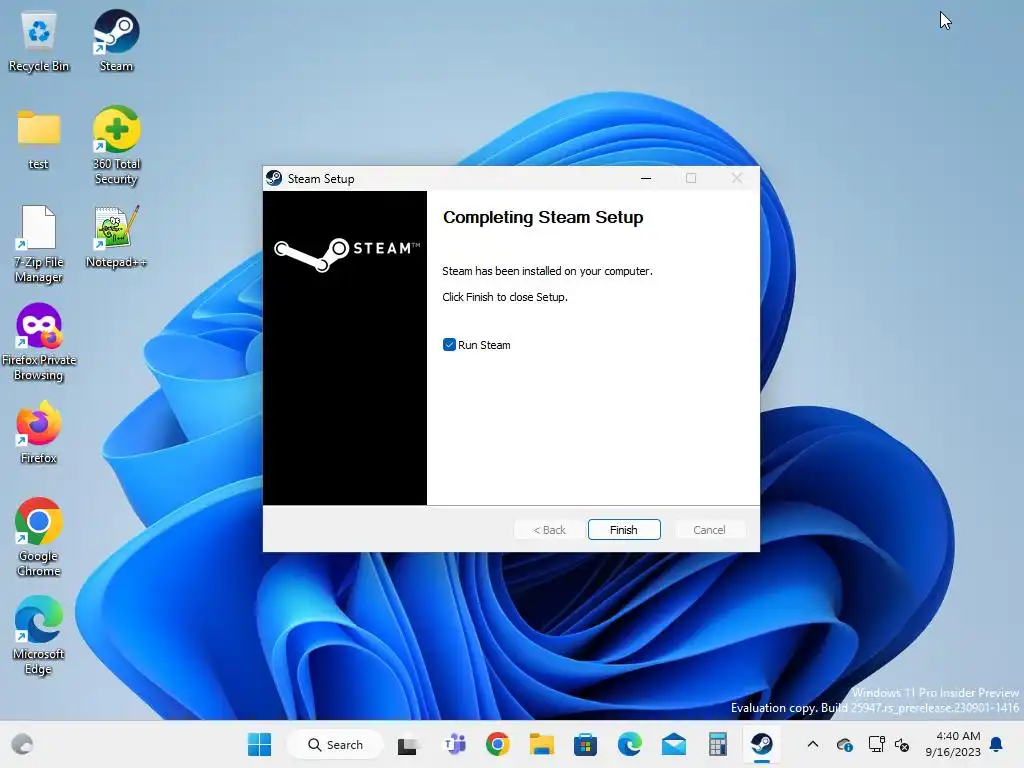Open the Mail app from taskbar
1024x768 pixels.
[673, 744]
